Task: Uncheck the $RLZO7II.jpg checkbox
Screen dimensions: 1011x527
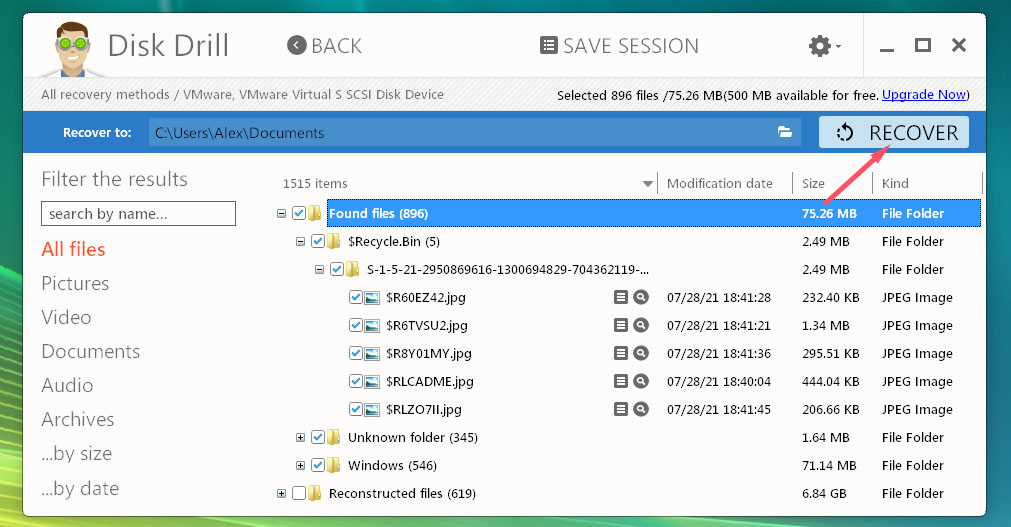Action: [355, 409]
